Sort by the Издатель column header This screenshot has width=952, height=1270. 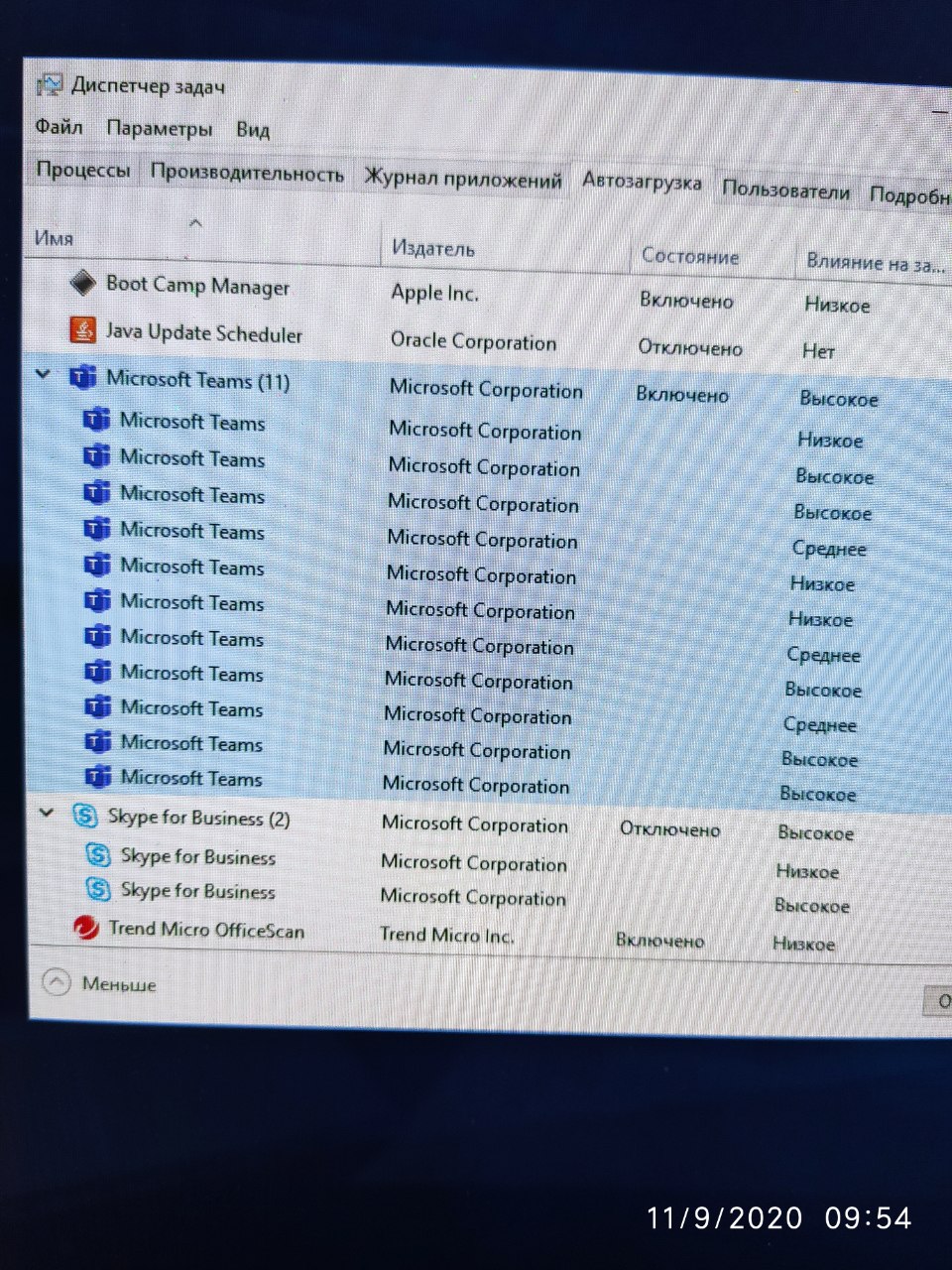[433, 249]
